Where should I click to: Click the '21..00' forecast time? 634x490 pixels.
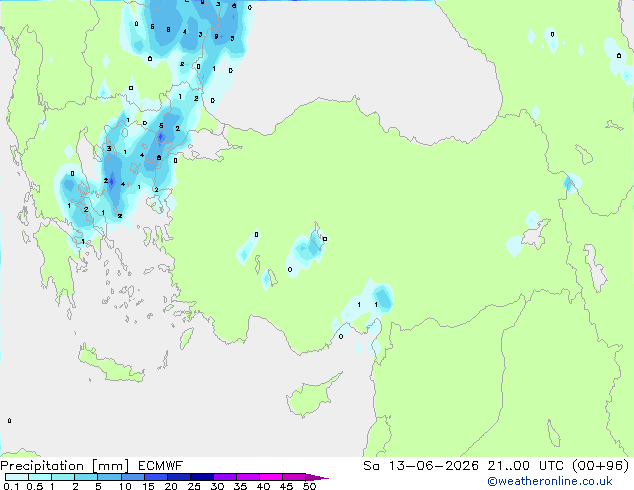point(509,466)
